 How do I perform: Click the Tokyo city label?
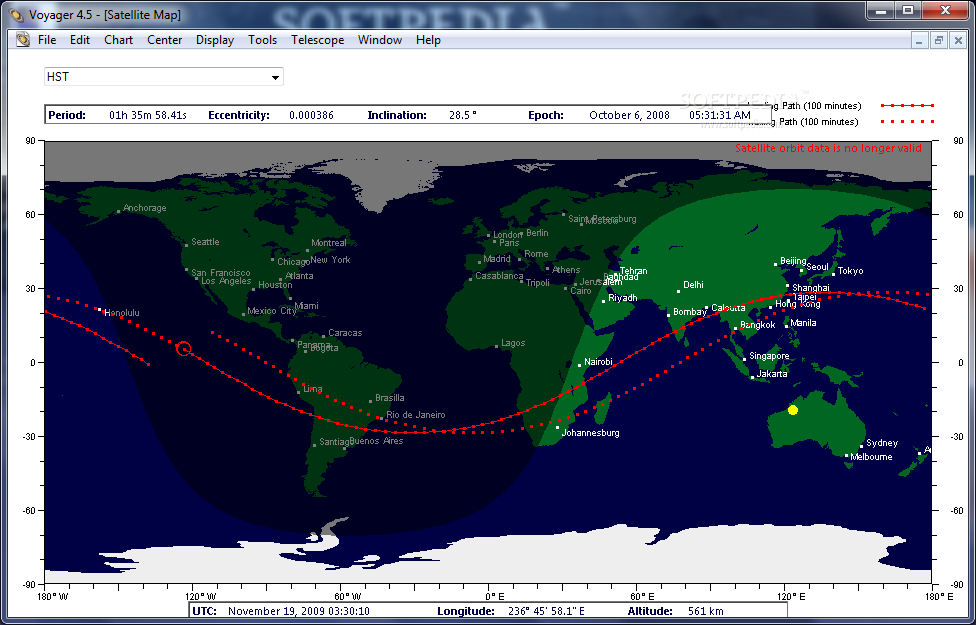[x=850, y=271]
